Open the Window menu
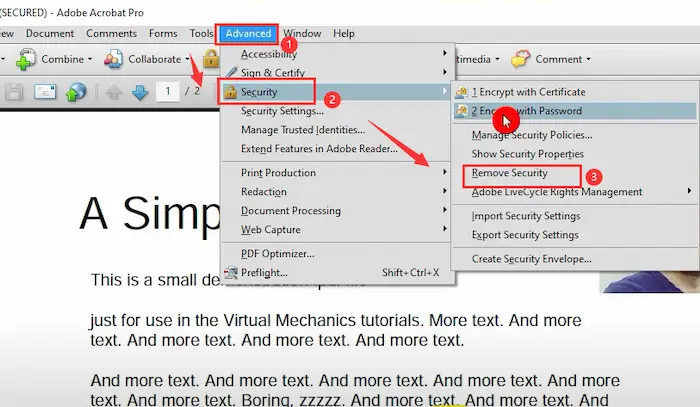 (302, 33)
